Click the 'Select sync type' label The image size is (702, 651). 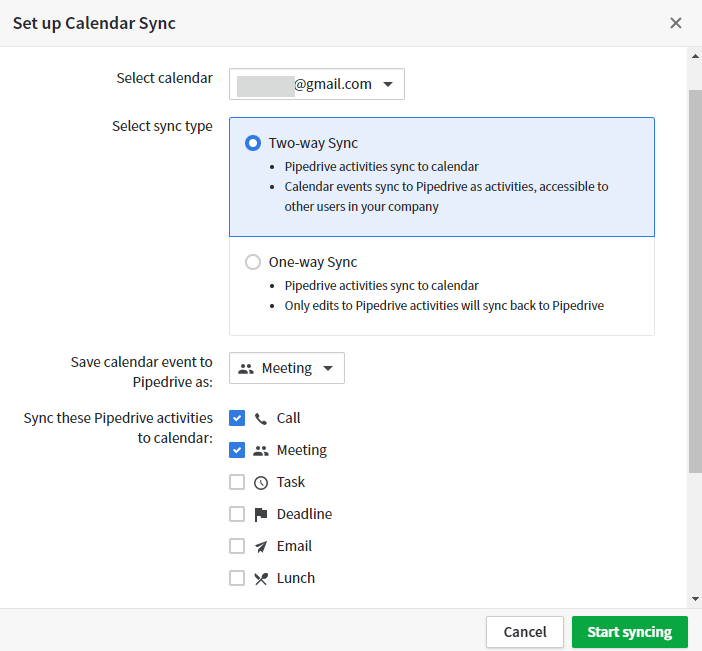click(162, 126)
